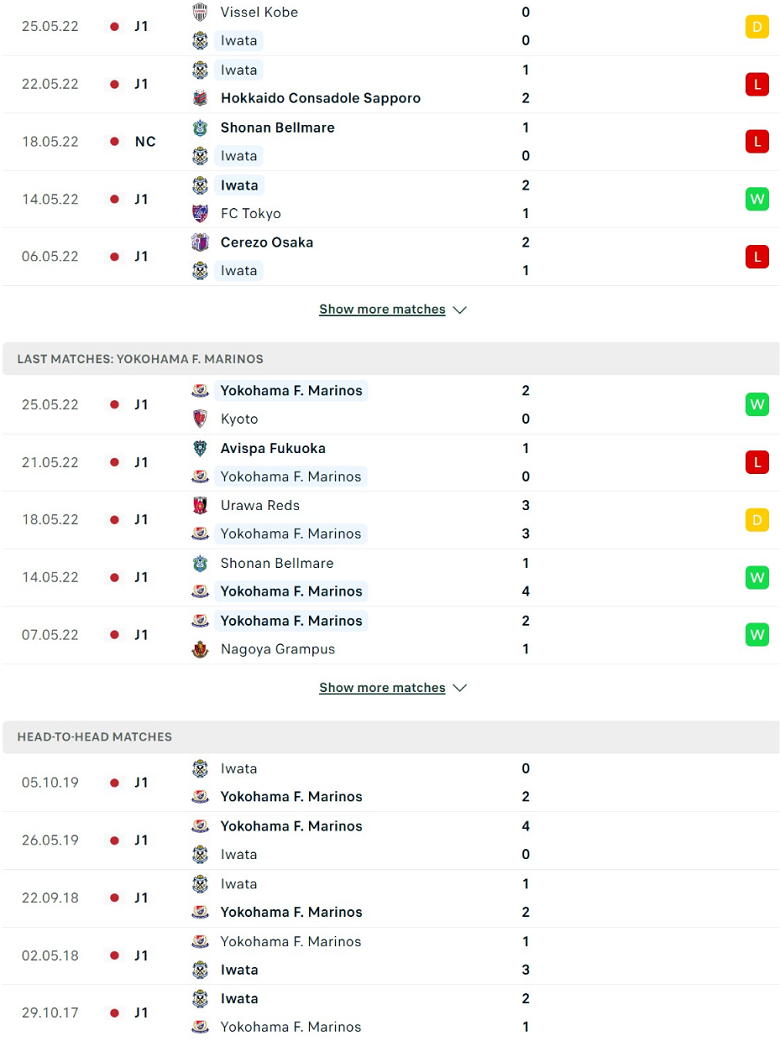
Task: Click Shonan Bellmare crest in NC match
Action: click(x=200, y=127)
